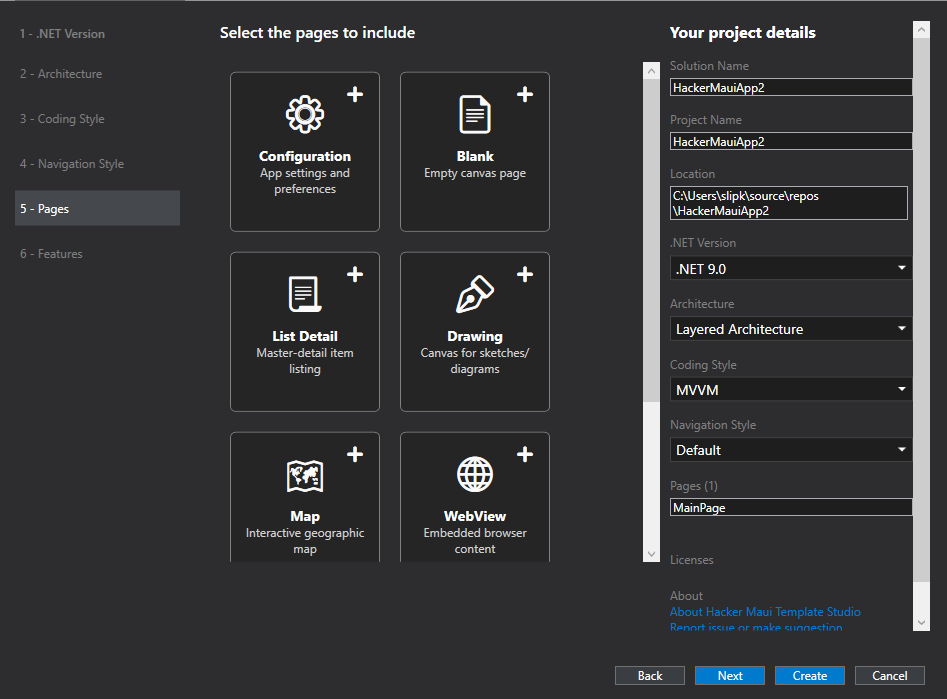This screenshot has height=699, width=947.
Task: Expand the Navigation Style dropdown
Action: click(790, 450)
